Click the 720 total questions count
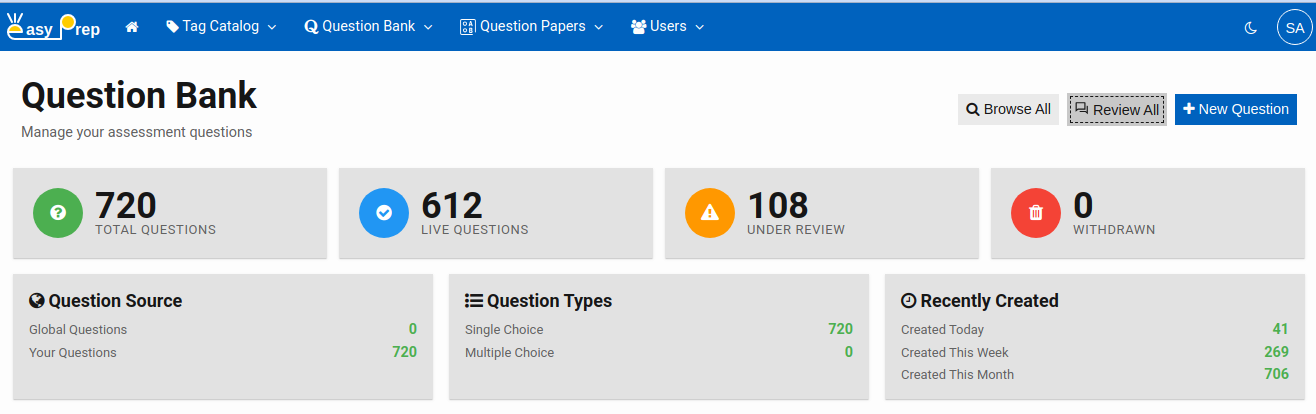The width and height of the screenshot is (1316, 414). click(x=126, y=205)
